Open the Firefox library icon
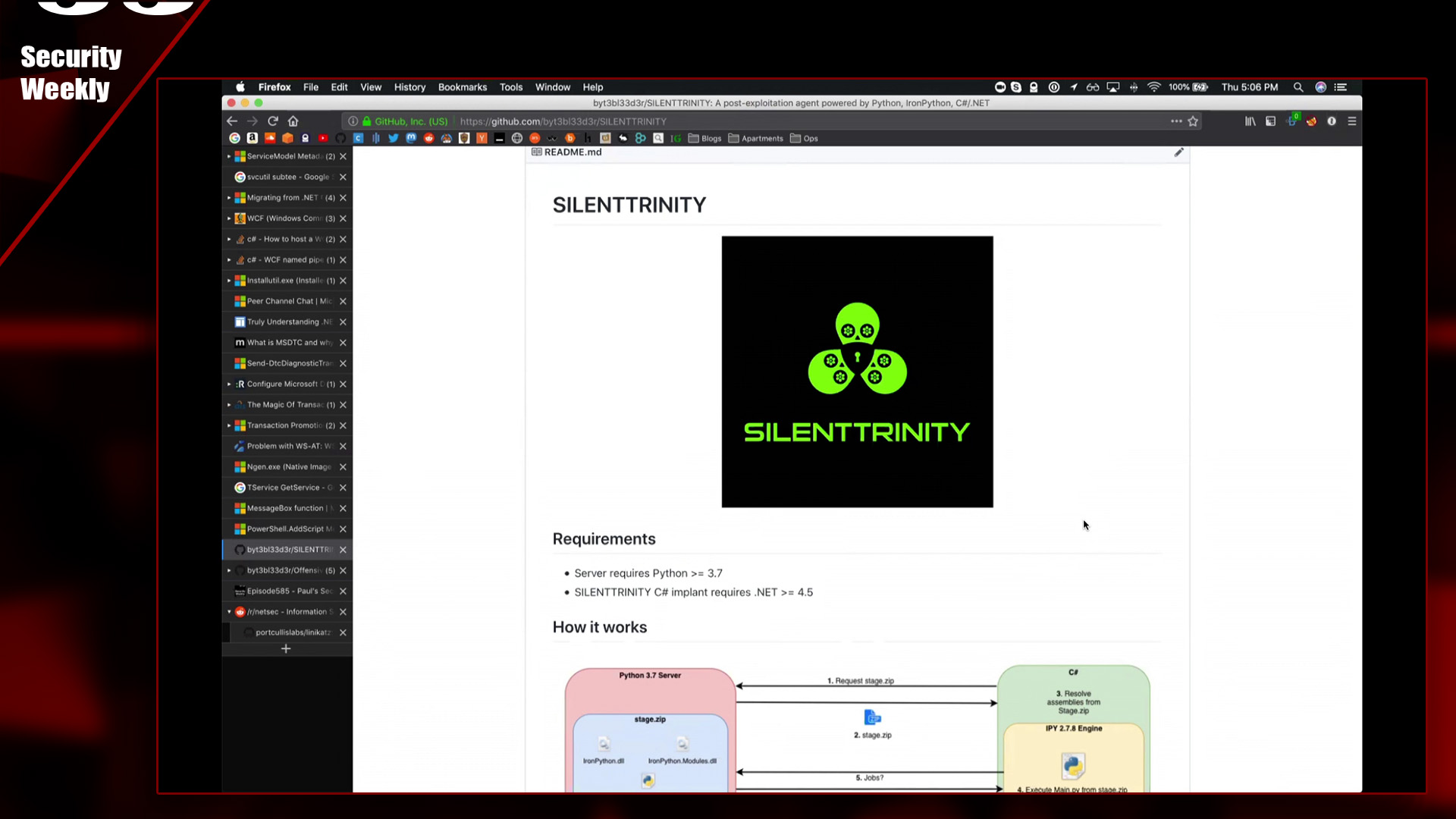The height and width of the screenshot is (819, 1456). (x=1250, y=121)
